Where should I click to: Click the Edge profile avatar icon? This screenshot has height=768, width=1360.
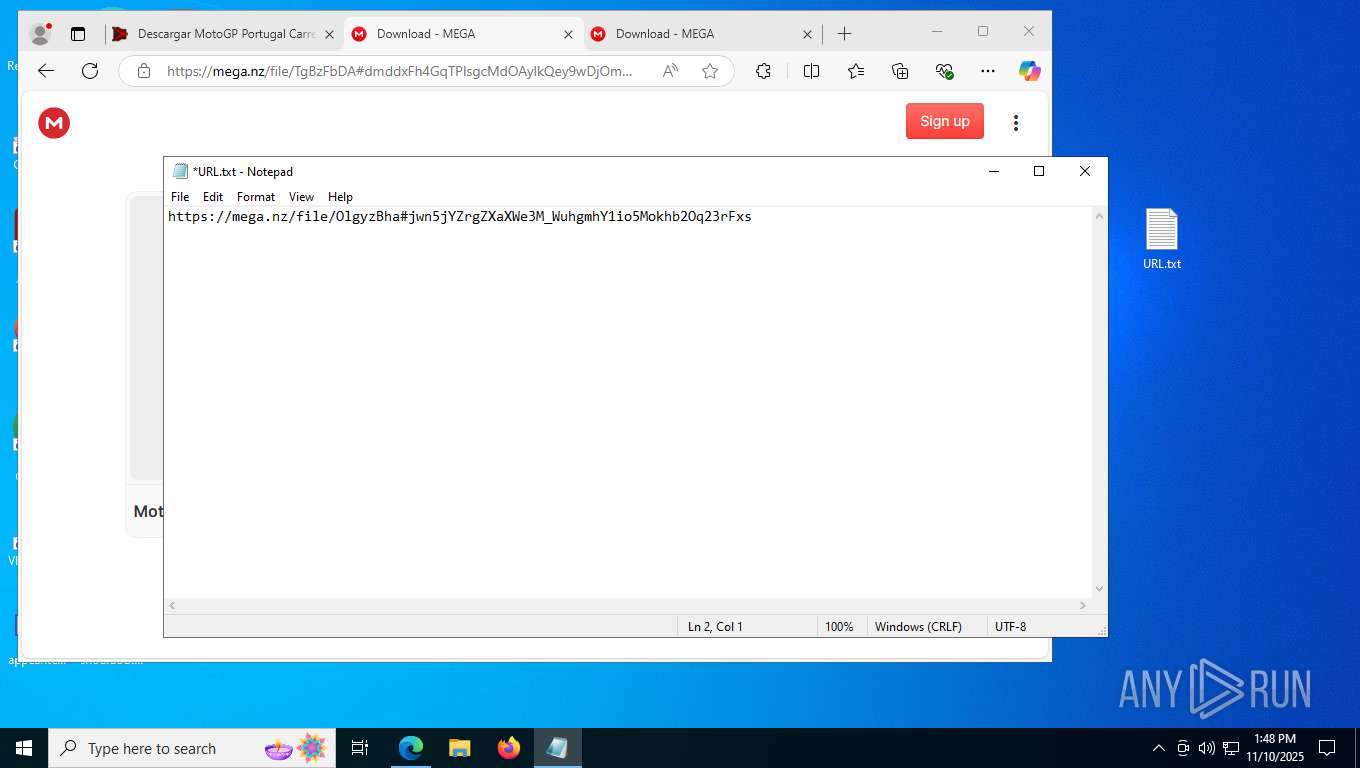40,34
